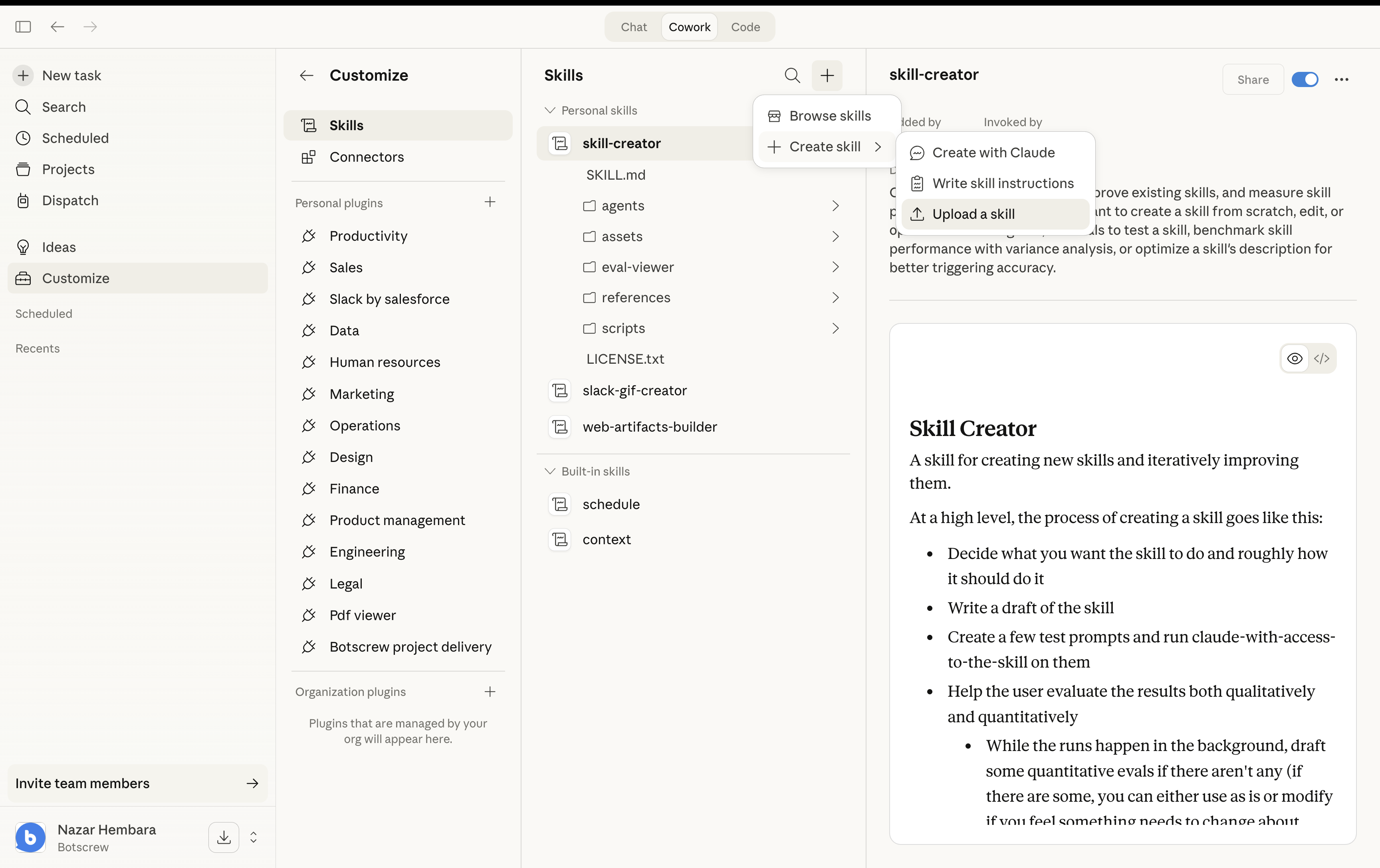Click back arrow next to Customize heading
Screen dimensions: 1380x868
[307, 75]
